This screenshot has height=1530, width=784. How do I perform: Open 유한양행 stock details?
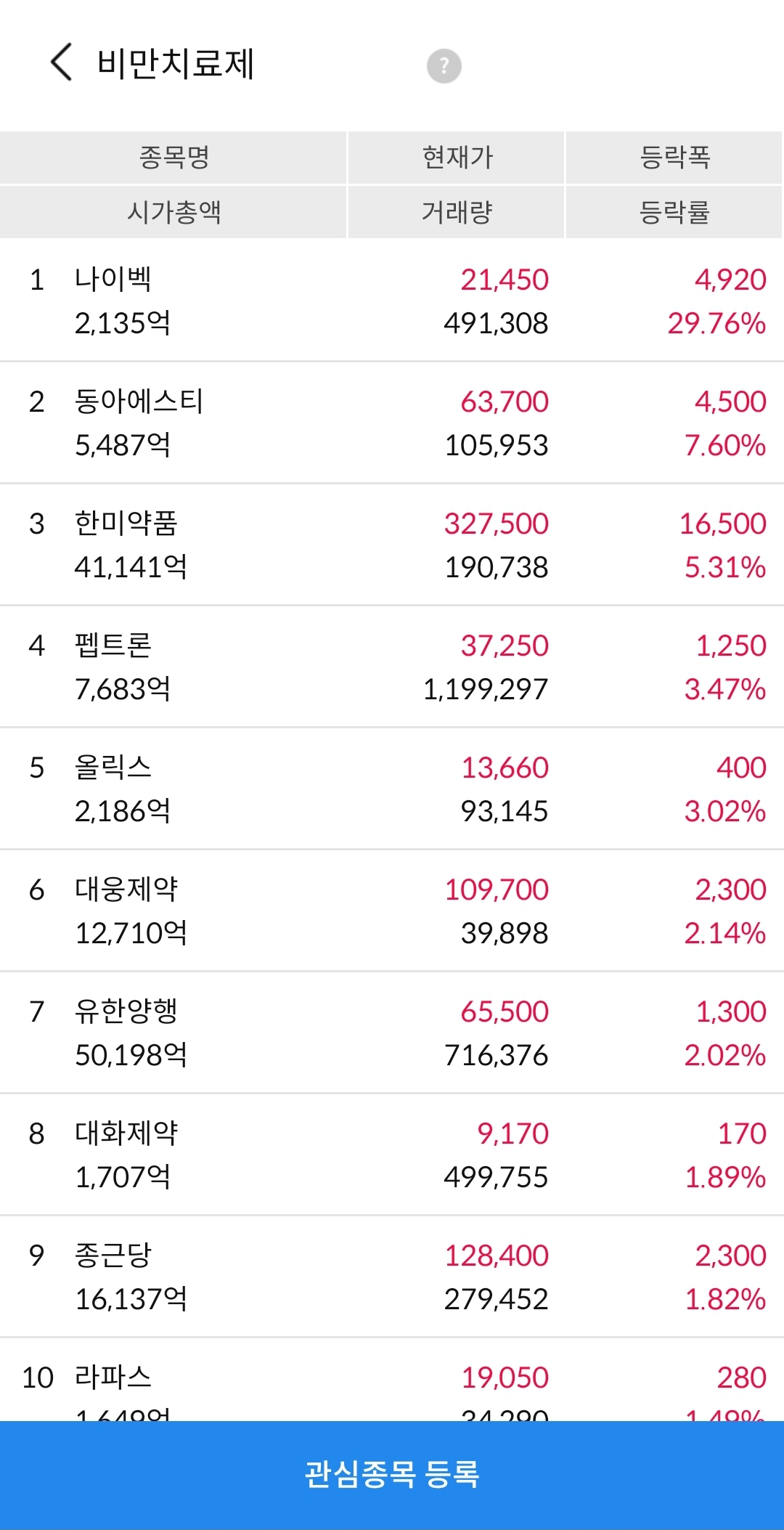coord(392,1033)
